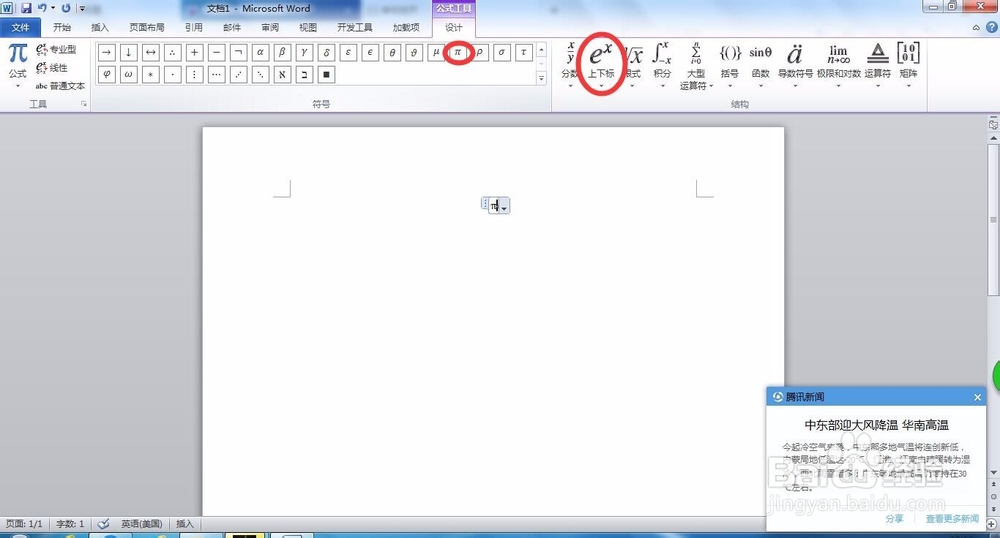Viewport: 1000px width, 538px height.
Task: Insert the rho symbol
Action: (480, 53)
